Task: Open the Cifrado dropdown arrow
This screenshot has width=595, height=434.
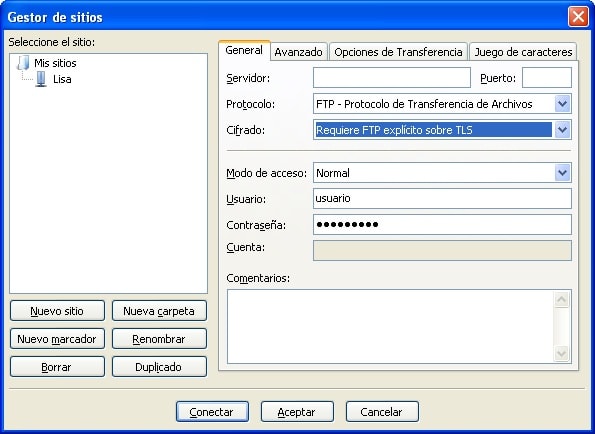Action: tap(562, 130)
